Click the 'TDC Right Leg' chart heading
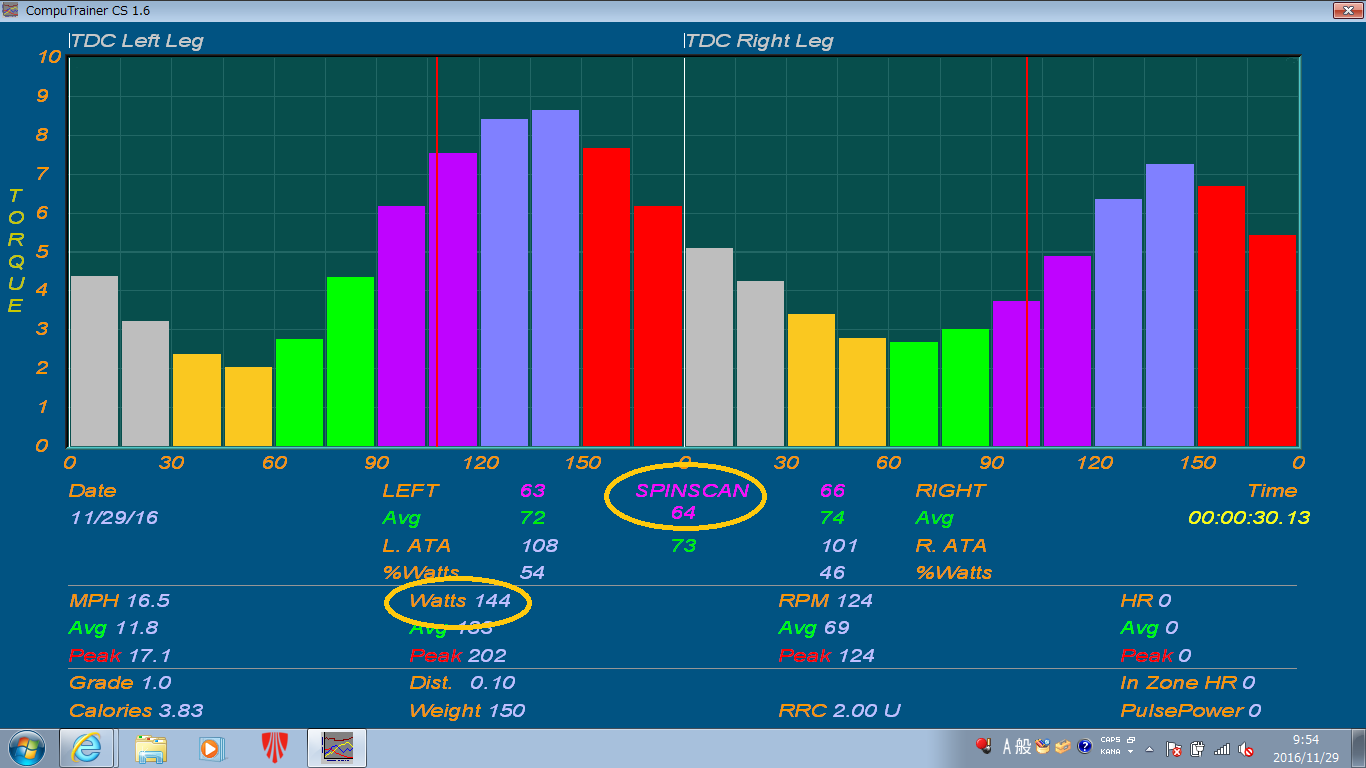Viewport: 1366px width, 768px height. tap(760, 41)
